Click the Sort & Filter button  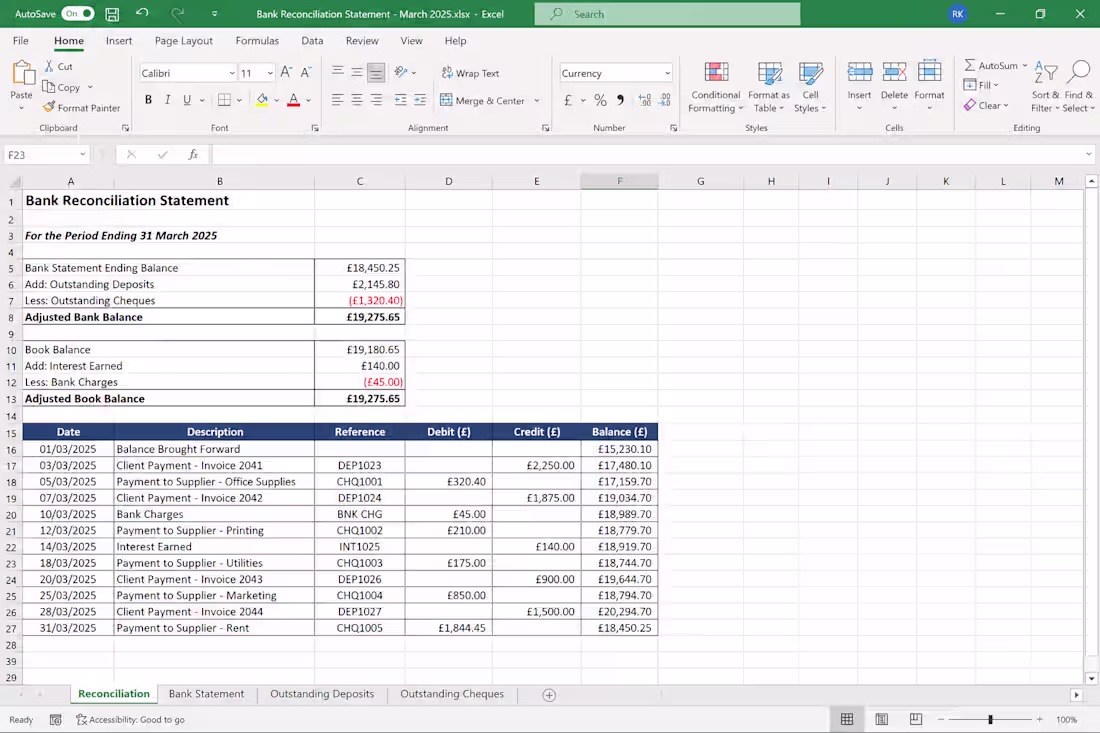tap(1045, 87)
